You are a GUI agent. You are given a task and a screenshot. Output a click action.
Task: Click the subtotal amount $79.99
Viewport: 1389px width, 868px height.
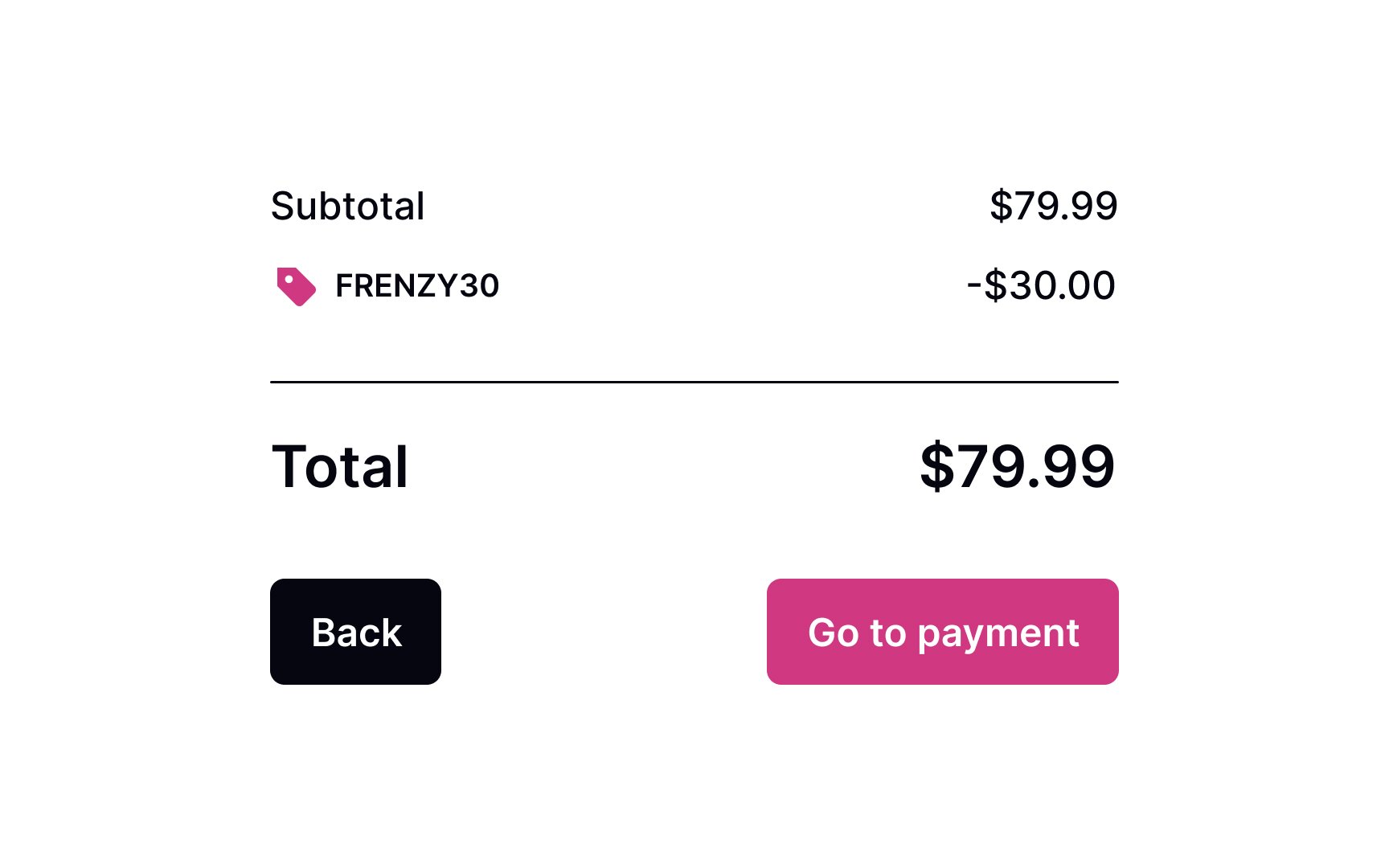coord(1053,206)
